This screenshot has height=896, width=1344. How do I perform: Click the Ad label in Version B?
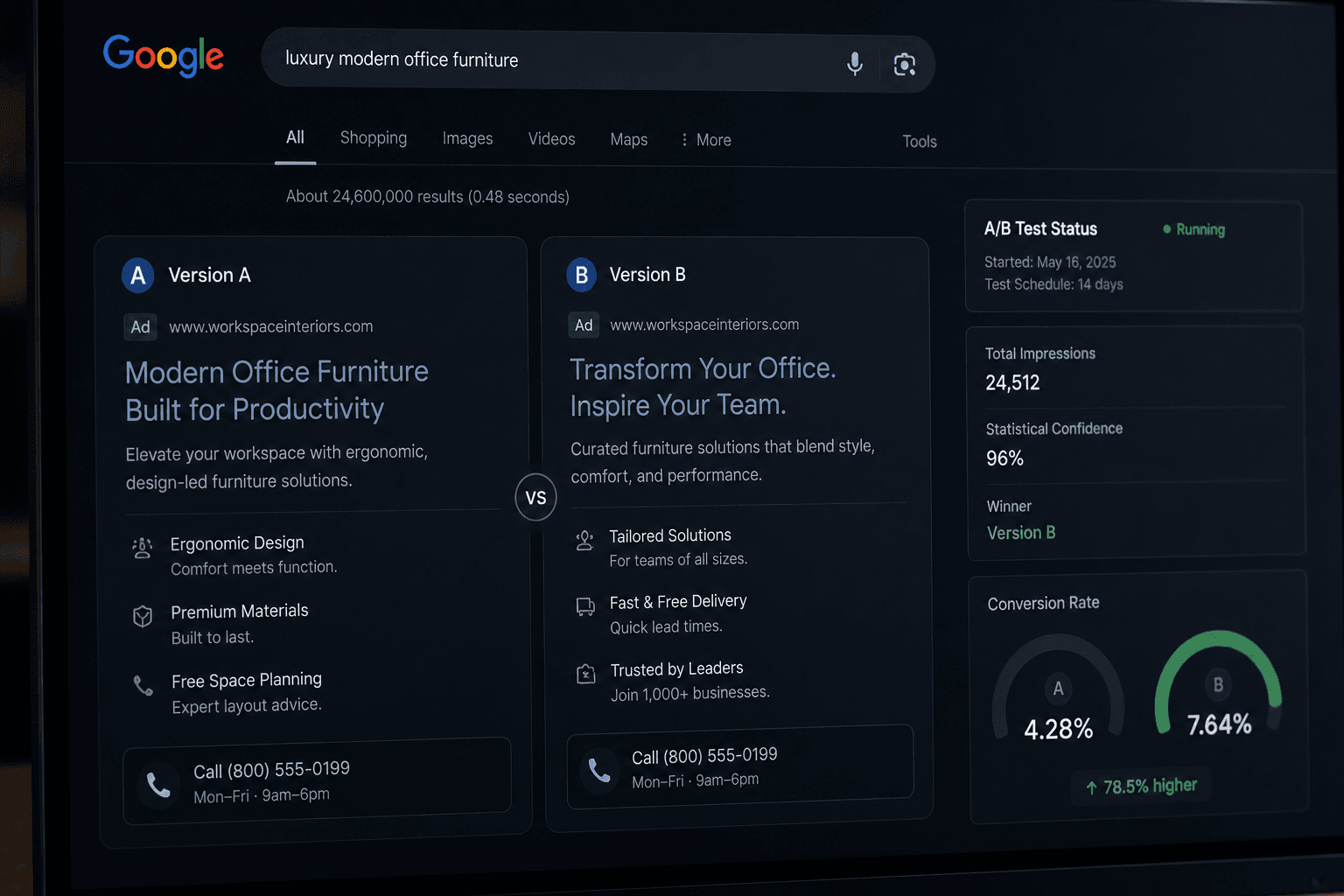(584, 325)
